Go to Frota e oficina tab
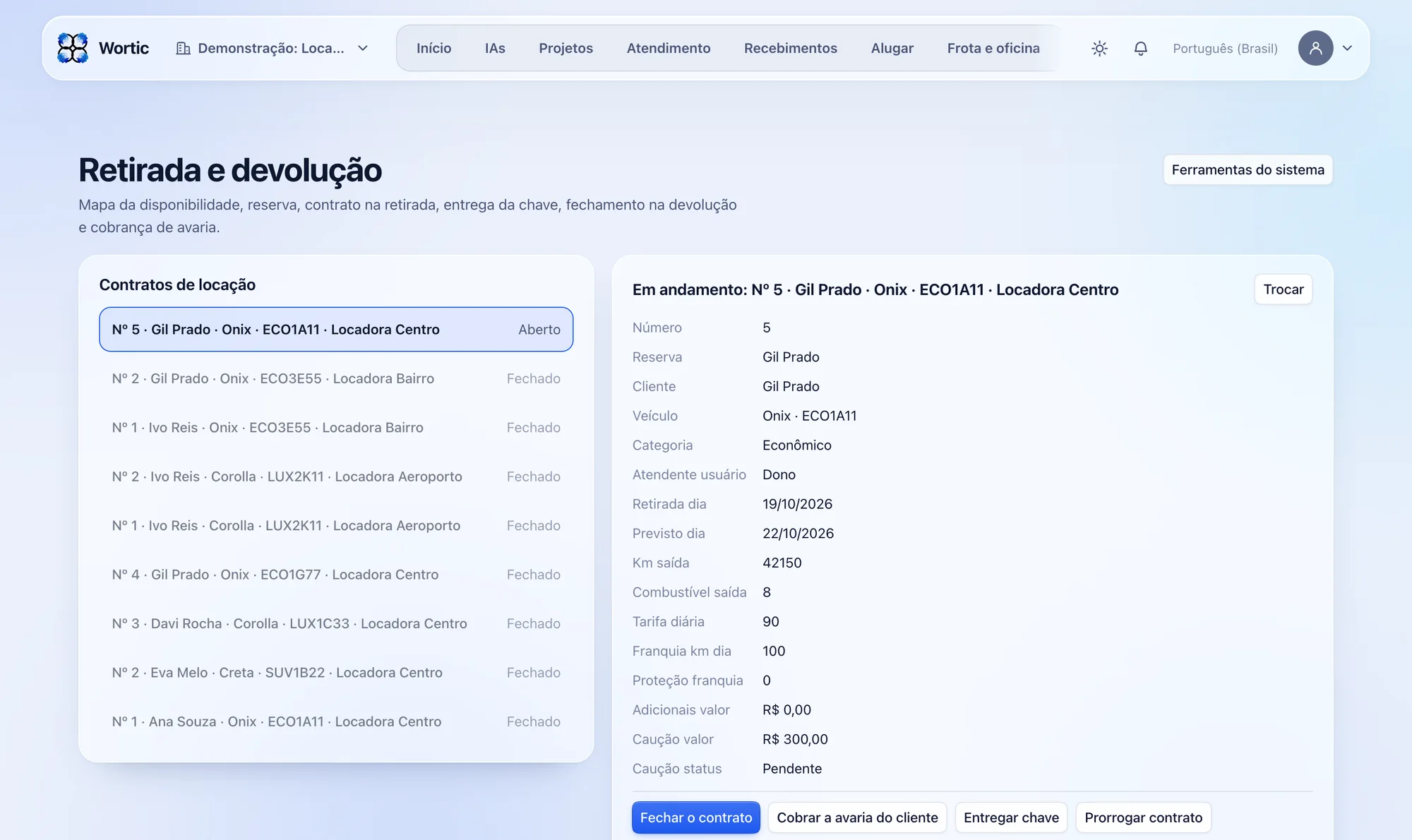This screenshot has height=840, width=1412. pos(993,48)
